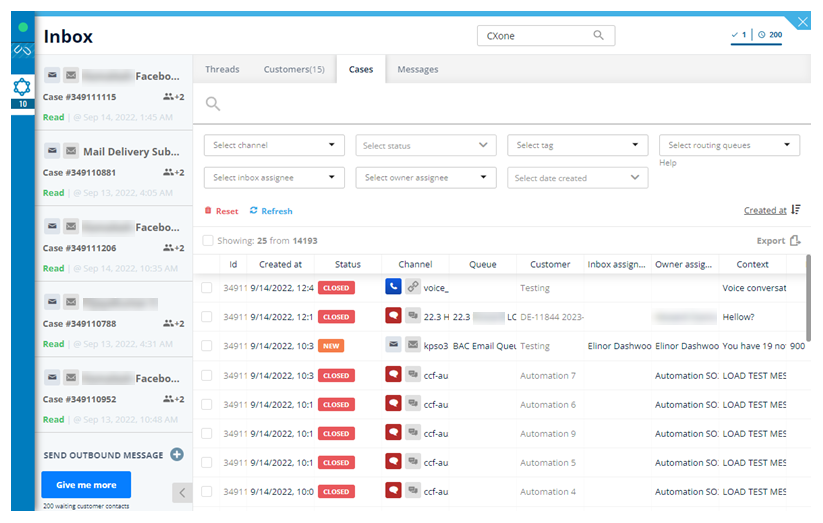Click the digital inbox gear icon

tap(22, 87)
